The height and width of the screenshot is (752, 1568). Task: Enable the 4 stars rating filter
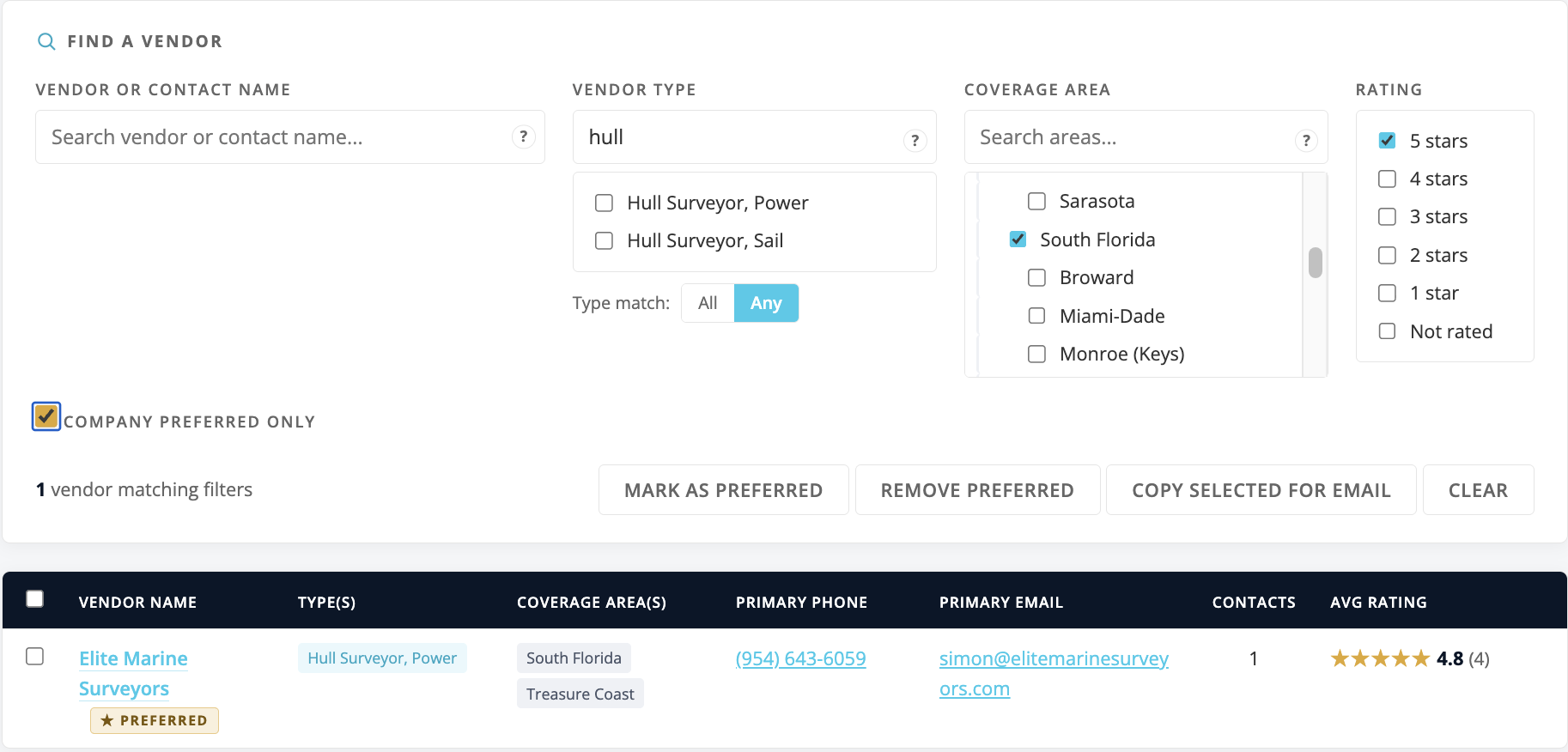(x=1387, y=179)
